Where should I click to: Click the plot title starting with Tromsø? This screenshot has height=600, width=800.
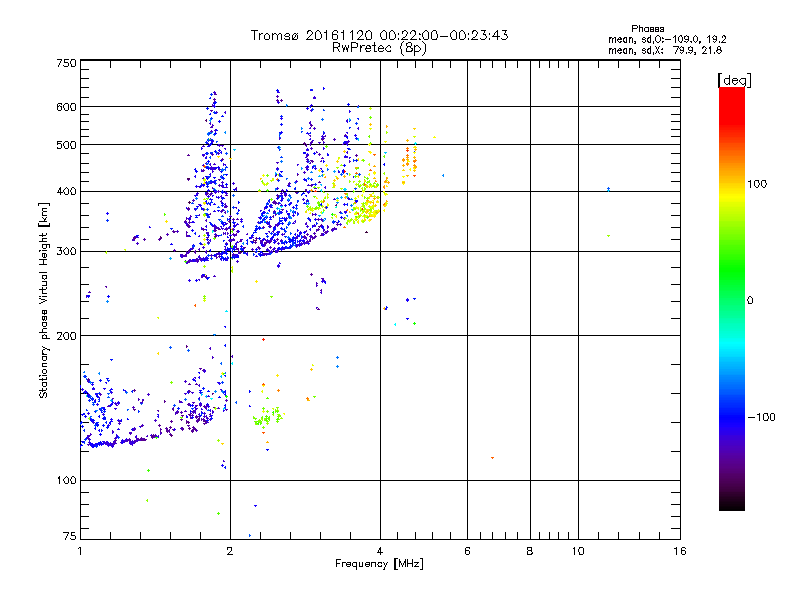click(379, 35)
